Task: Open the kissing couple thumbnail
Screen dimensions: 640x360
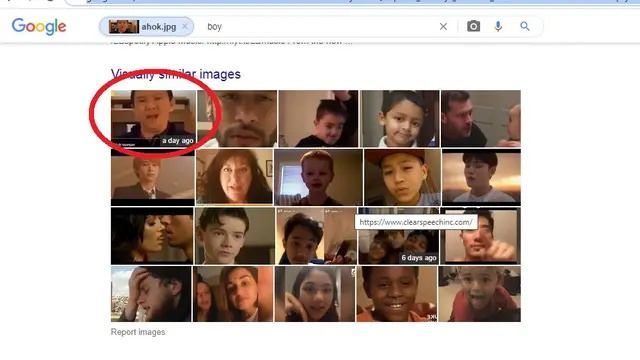Action: [x=152, y=236]
